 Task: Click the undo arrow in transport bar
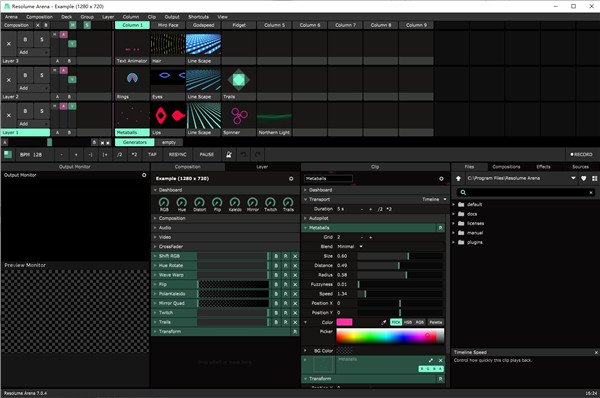(x=243, y=155)
